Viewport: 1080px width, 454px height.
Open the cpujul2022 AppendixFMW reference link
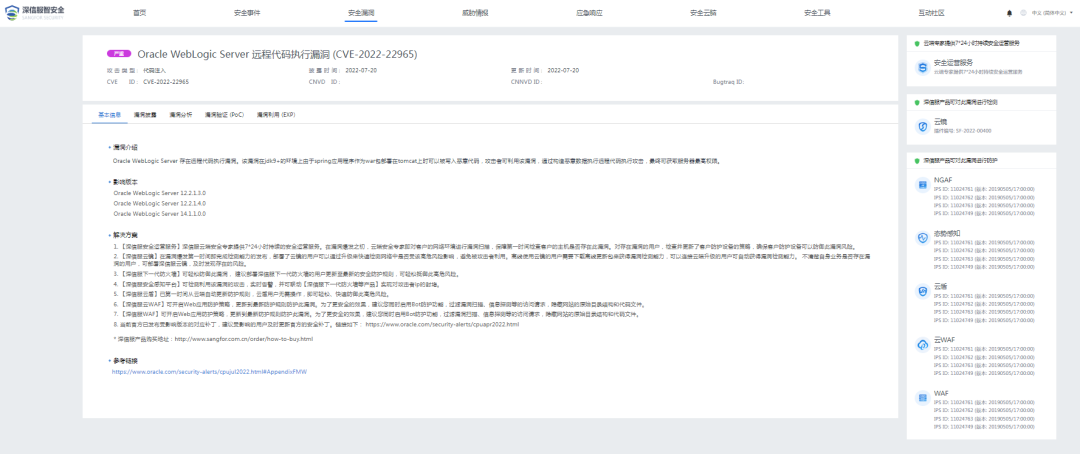click(209, 371)
